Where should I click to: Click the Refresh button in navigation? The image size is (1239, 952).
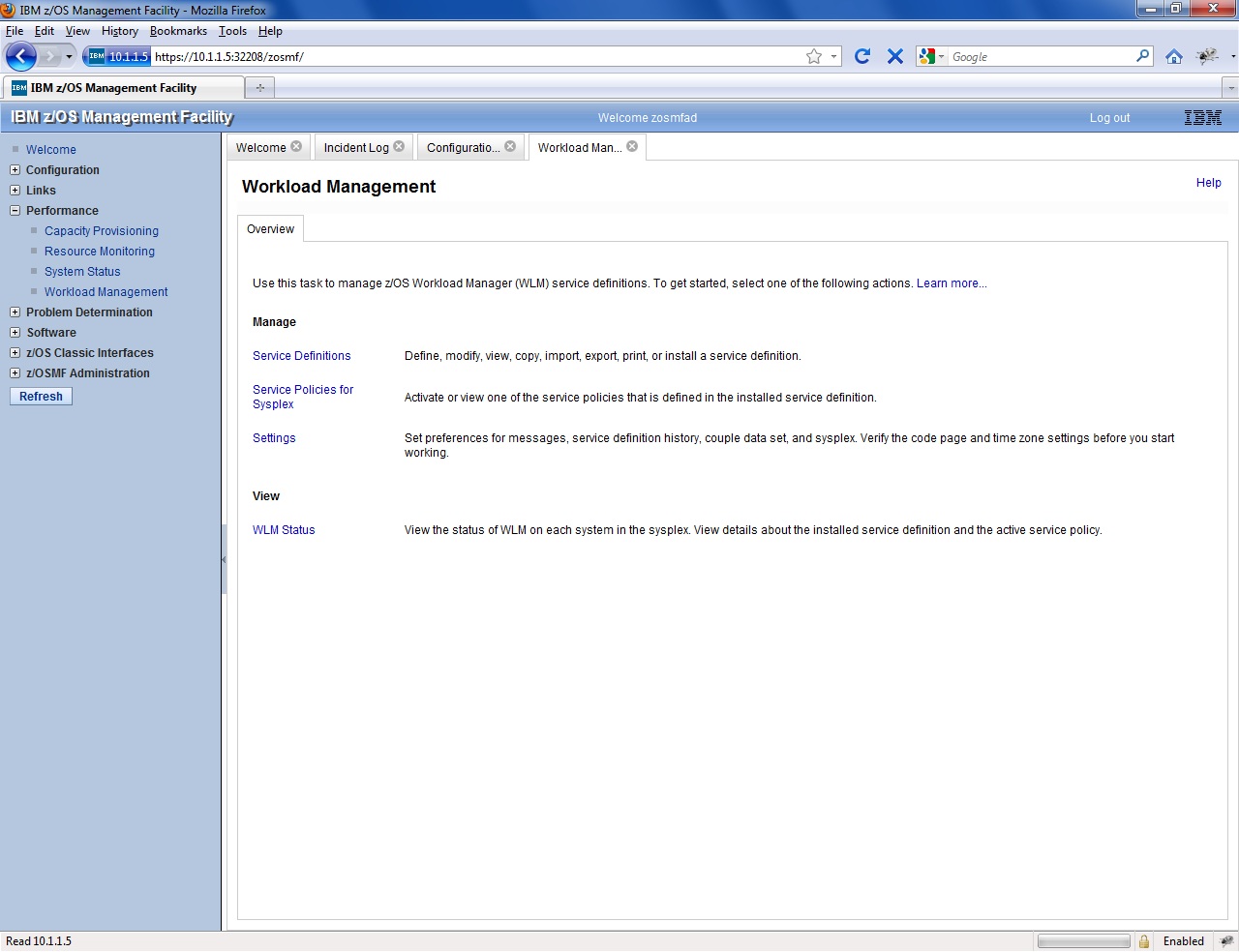point(41,397)
